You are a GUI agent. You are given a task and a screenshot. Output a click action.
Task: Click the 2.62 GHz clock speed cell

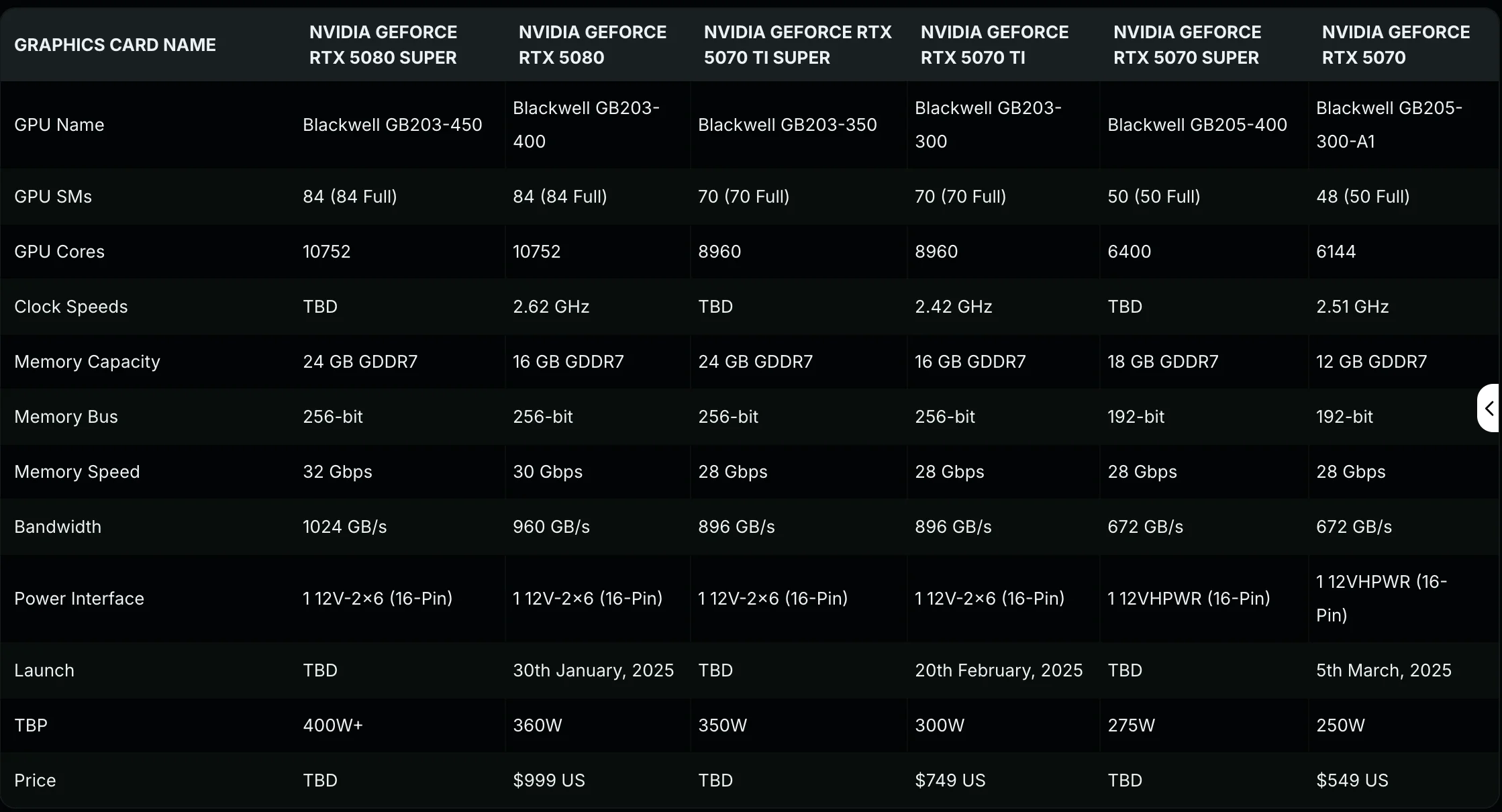pos(550,307)
